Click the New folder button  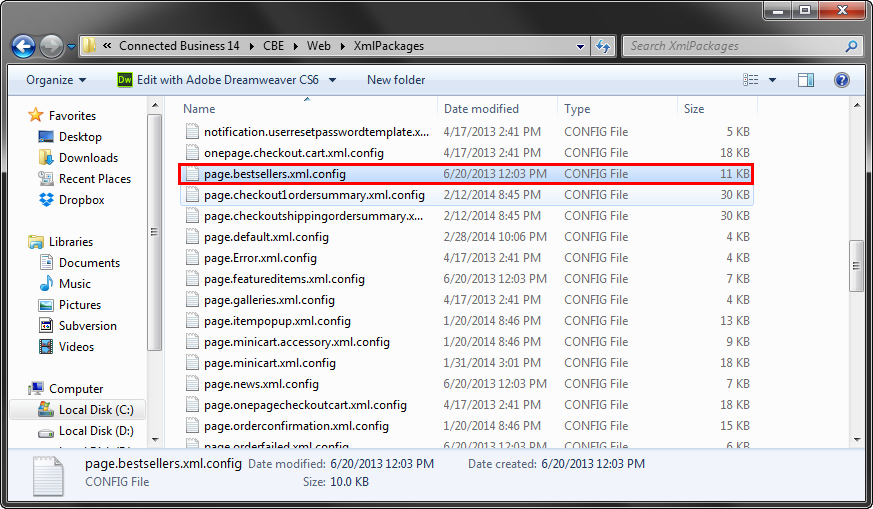pos(395,80)
